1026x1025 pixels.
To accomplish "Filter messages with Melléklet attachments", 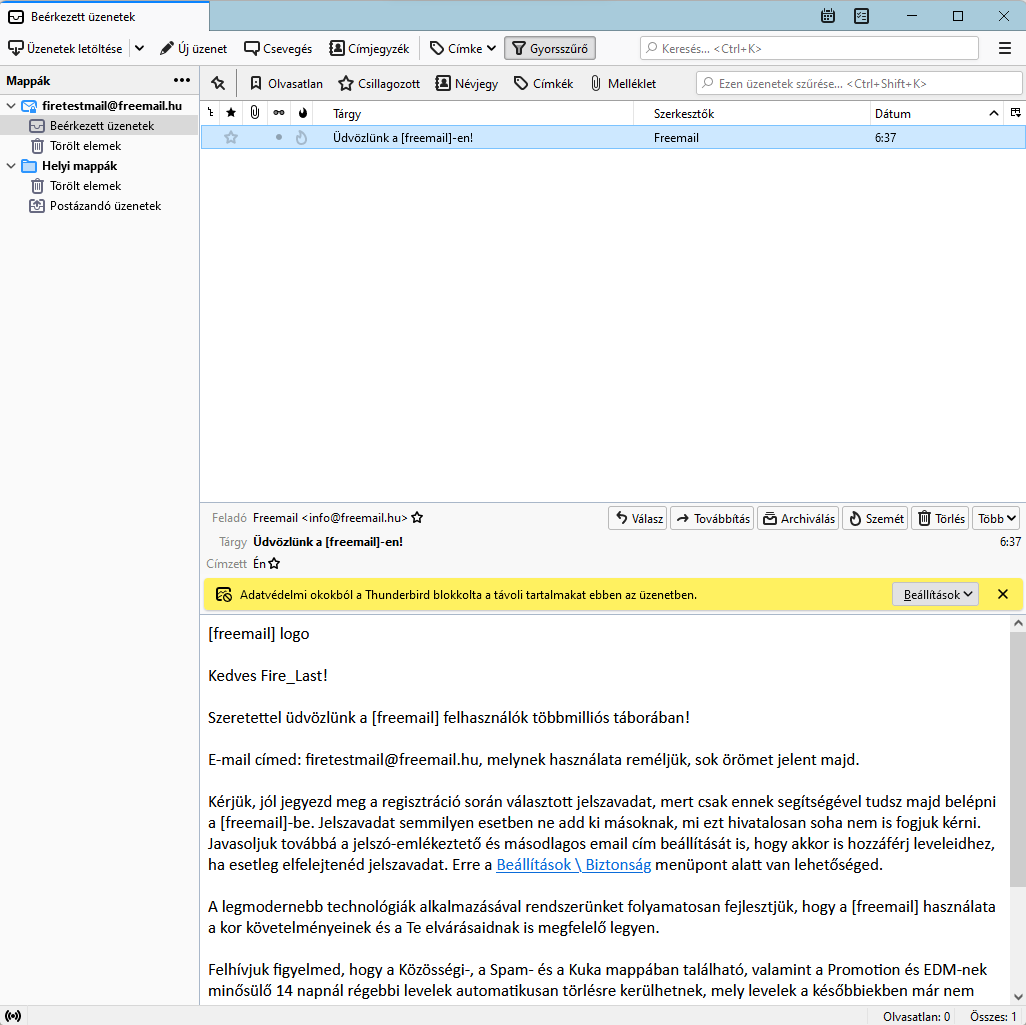I will click(624, 83).
